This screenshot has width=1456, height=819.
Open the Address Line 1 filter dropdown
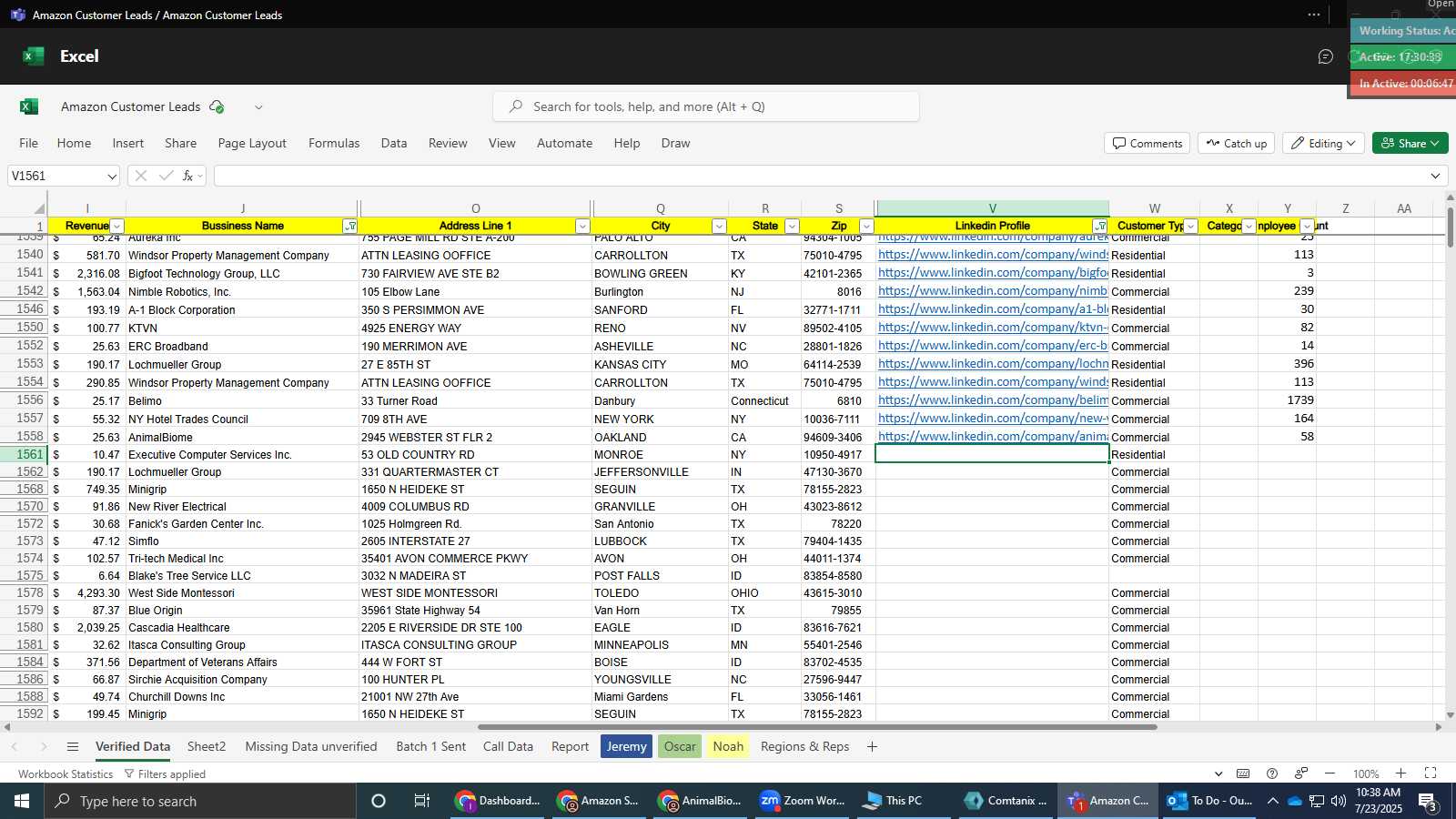click(582, 227)
